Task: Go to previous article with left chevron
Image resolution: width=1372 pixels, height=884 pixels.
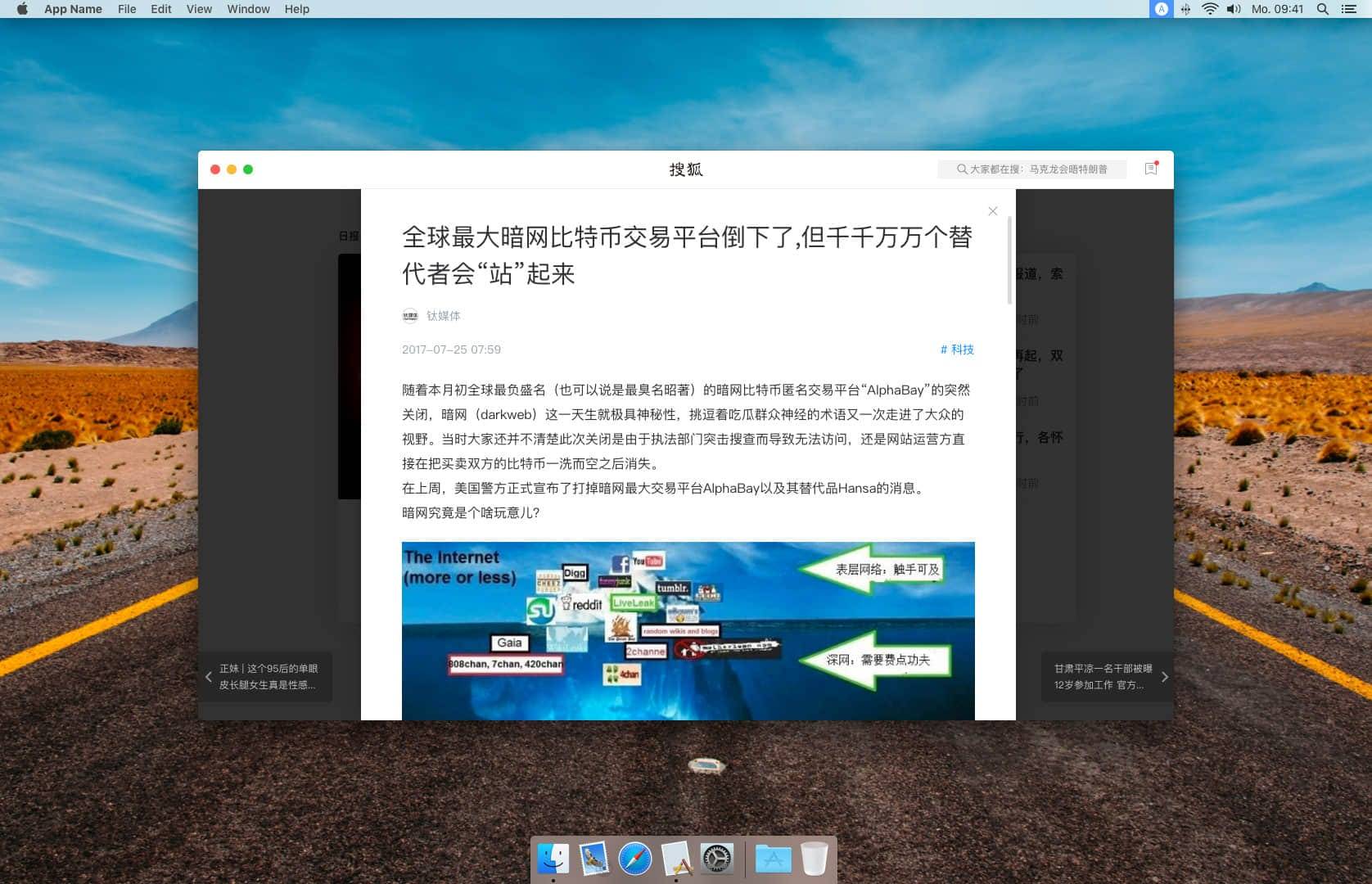Action: 208,677
